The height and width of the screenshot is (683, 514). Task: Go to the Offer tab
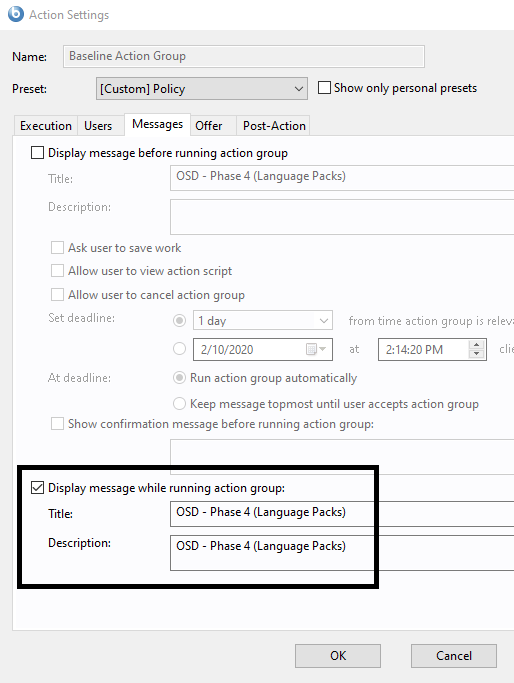(x=209, y=126)
